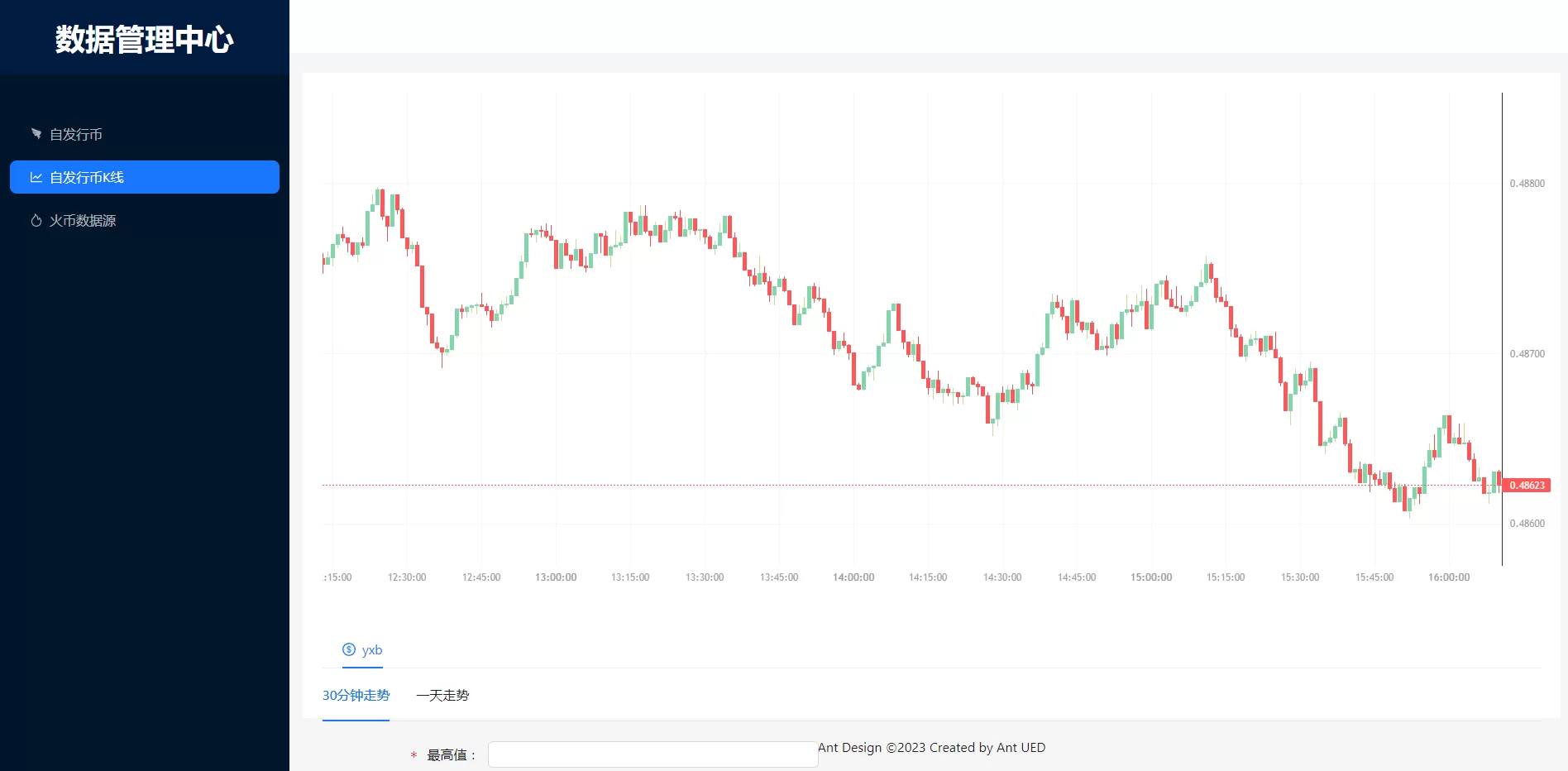Screen dimensions: 1568x771
Task: Focus the 最高值 input field
Action: point(653,754)
